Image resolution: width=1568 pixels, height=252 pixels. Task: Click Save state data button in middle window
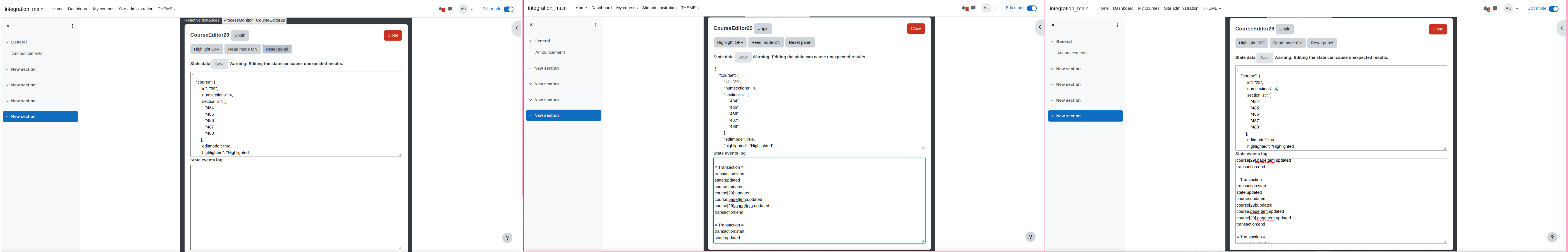click(x=743, y=57)
